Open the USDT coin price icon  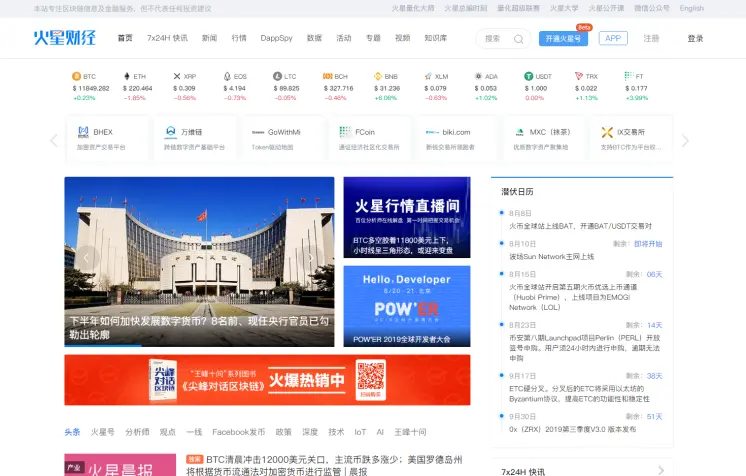[529, 76]
